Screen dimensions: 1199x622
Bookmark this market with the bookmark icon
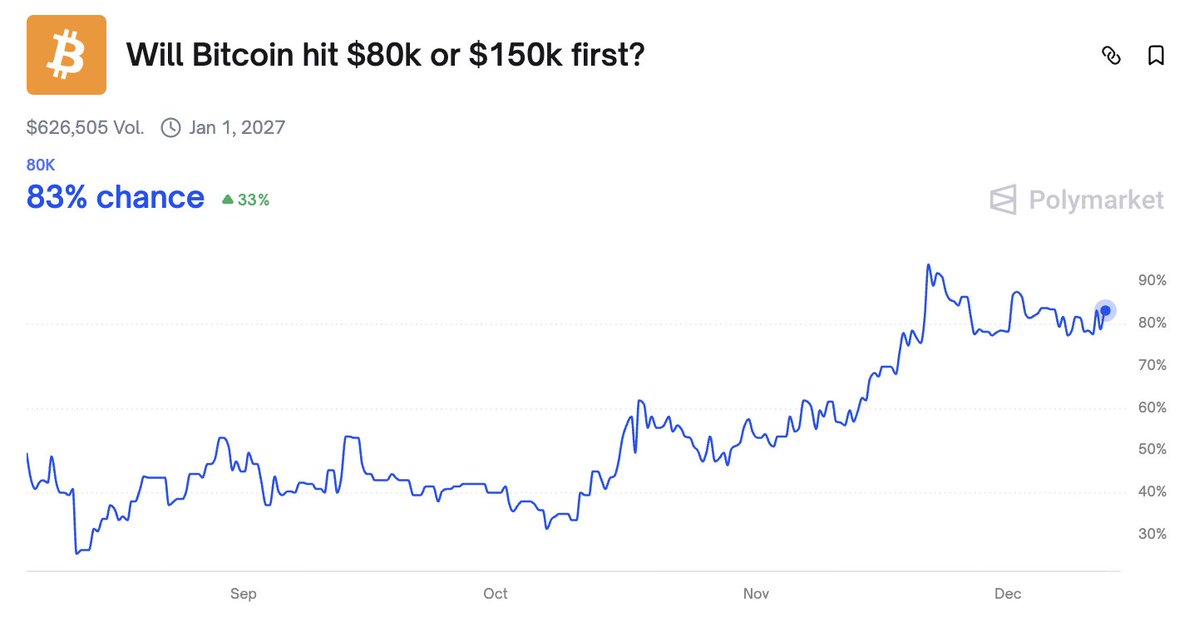click(1155, 56)
